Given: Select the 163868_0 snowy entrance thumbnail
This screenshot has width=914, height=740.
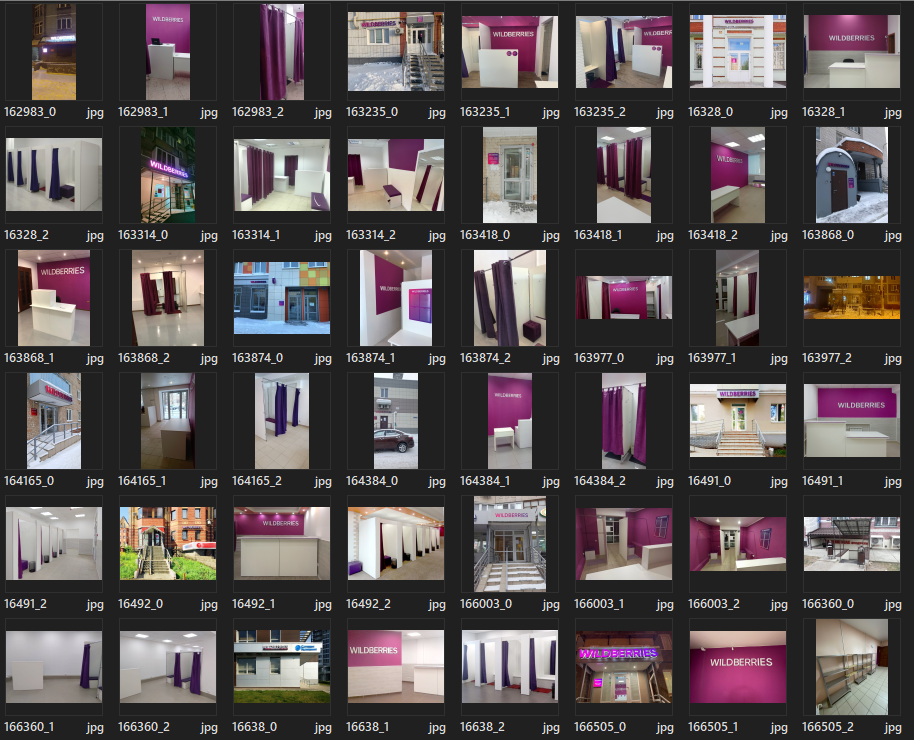Looking at the screenshot, I should (x=852, y=175).
